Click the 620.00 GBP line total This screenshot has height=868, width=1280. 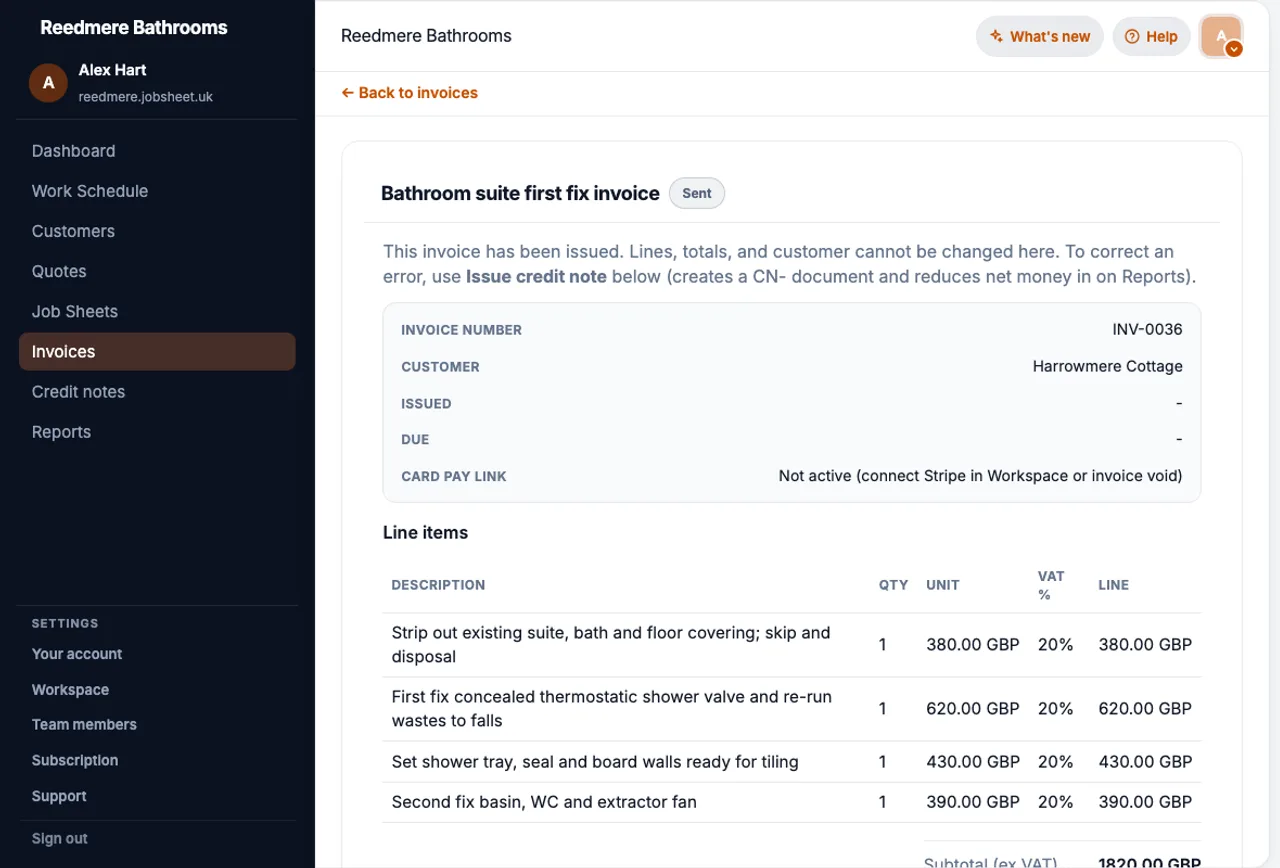coord(1145,709)
